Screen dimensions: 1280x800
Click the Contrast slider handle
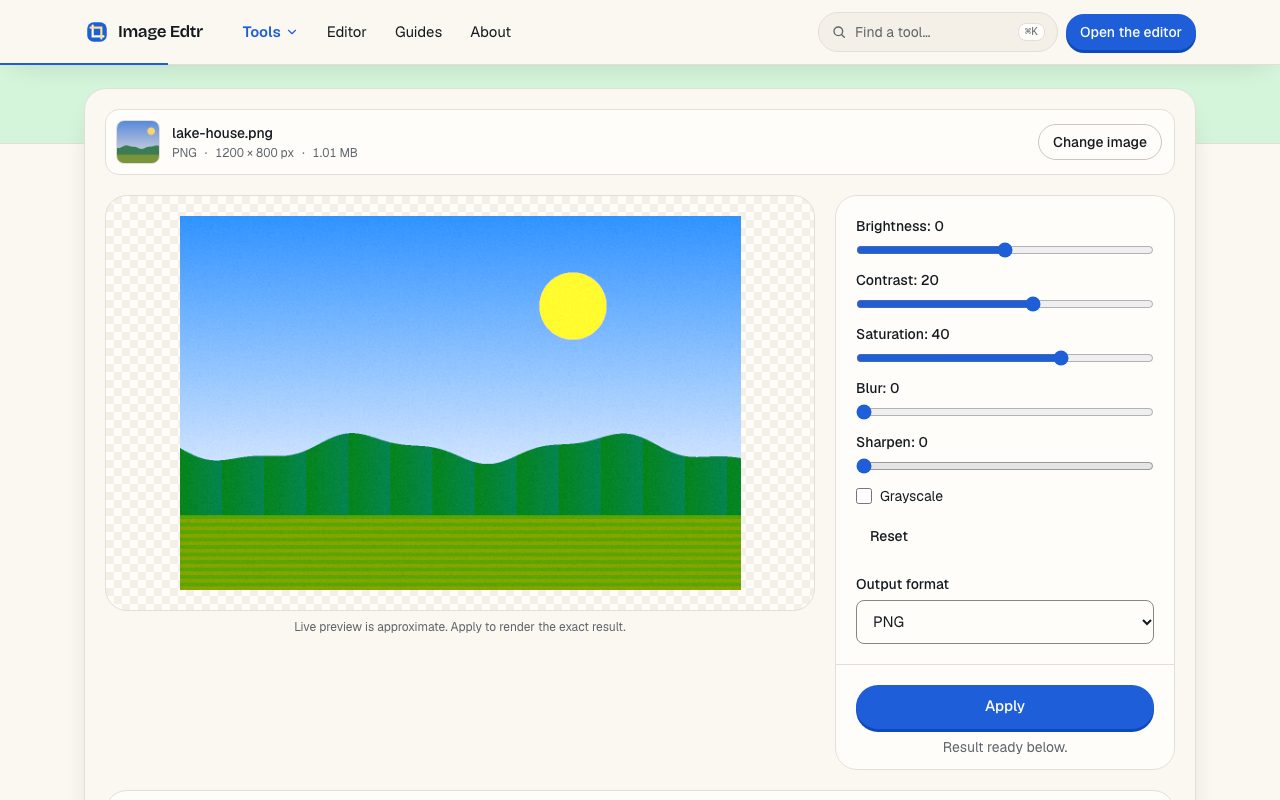tap(1033, 304)
